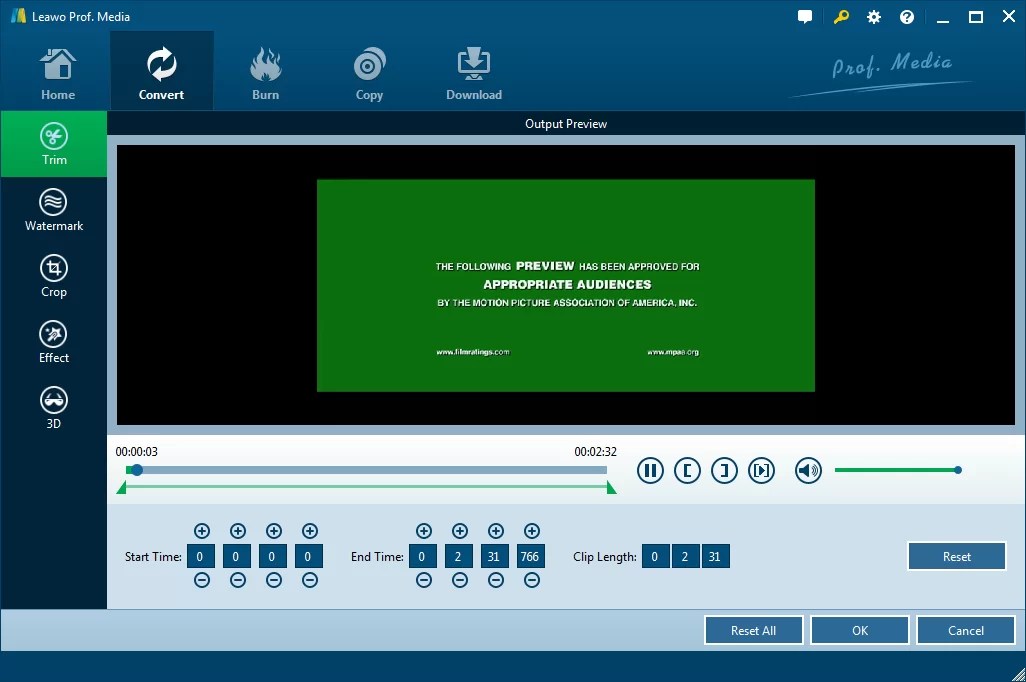Increase Start Time milliseconds with plus
The height and width of the screenshot is (682, 1026).
point(310,531)
